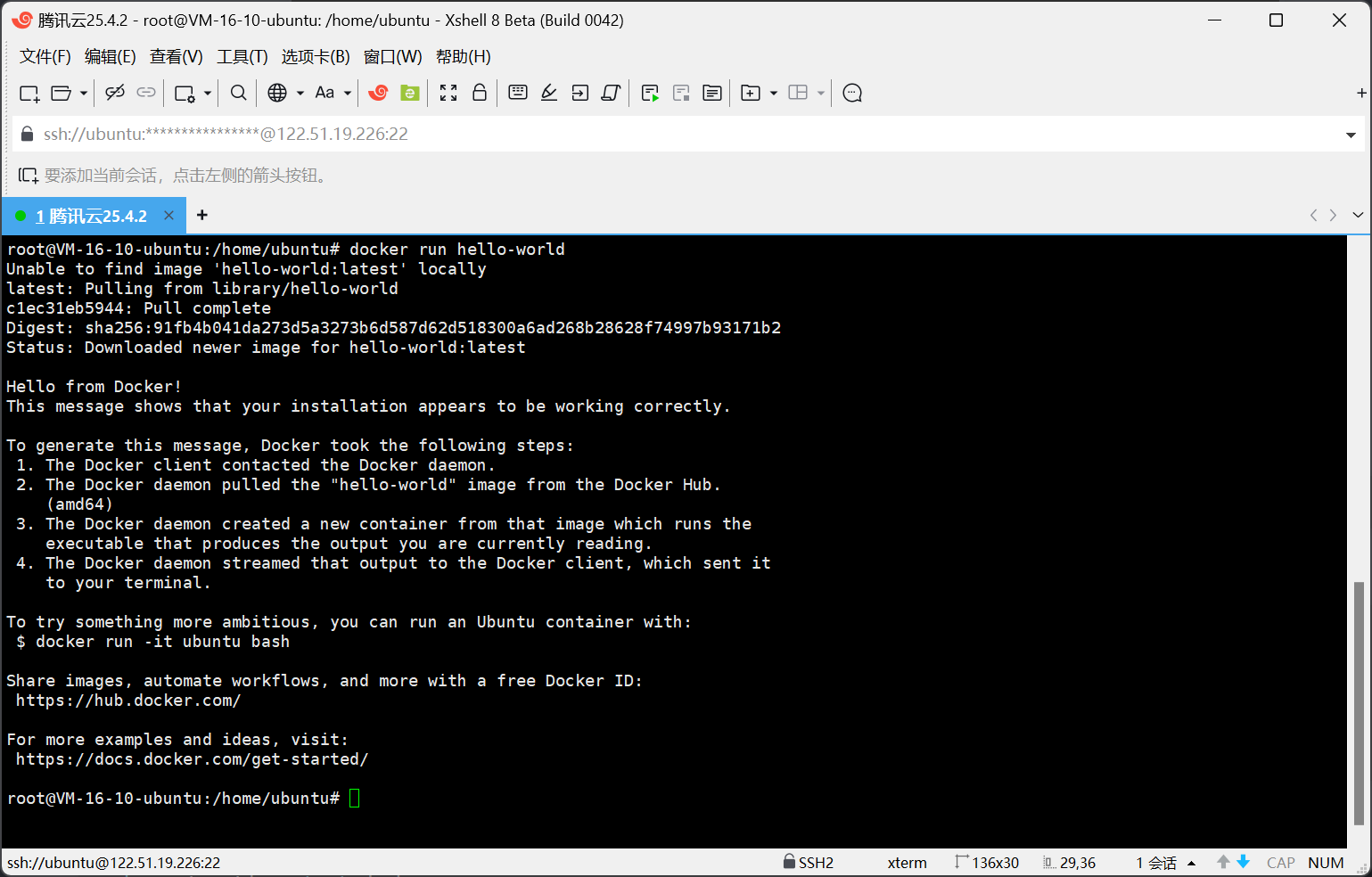Click the send-to arrow box icon

(x=580, y=93)
